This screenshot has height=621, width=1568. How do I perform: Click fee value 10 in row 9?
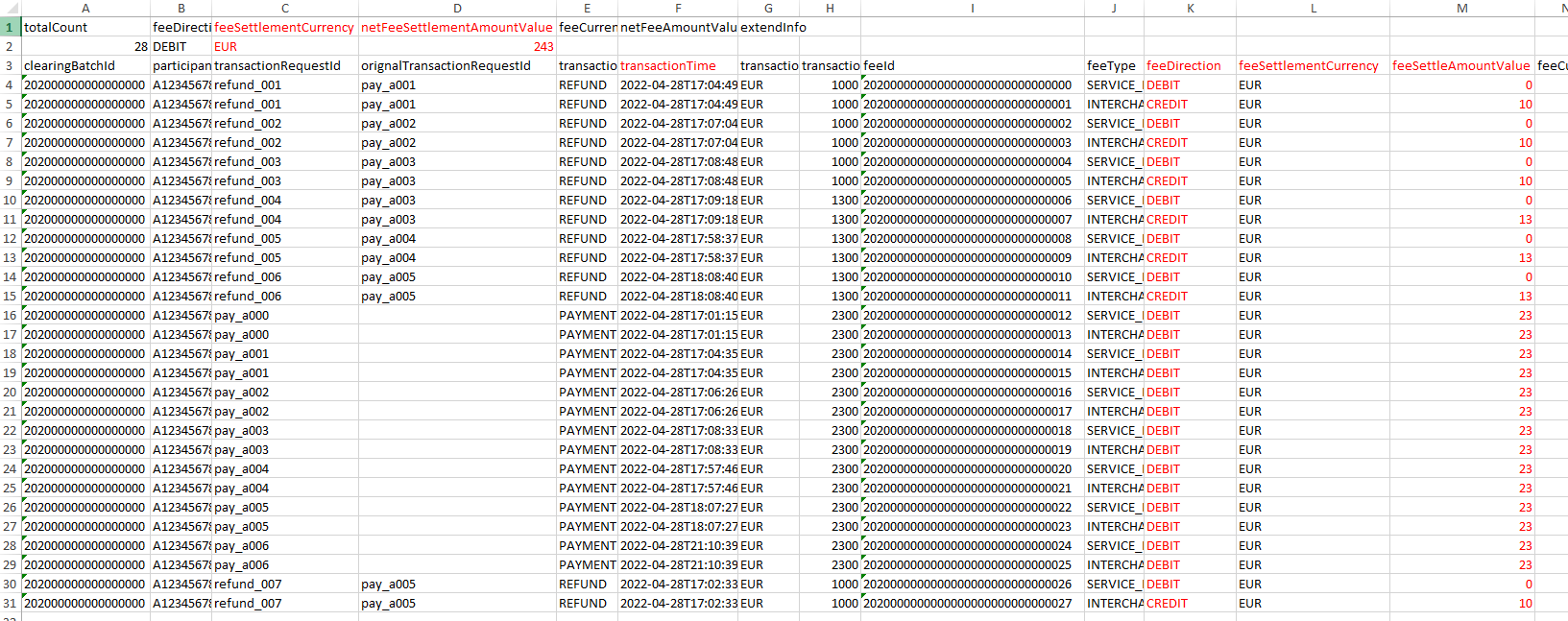(x=1461, y=180)
